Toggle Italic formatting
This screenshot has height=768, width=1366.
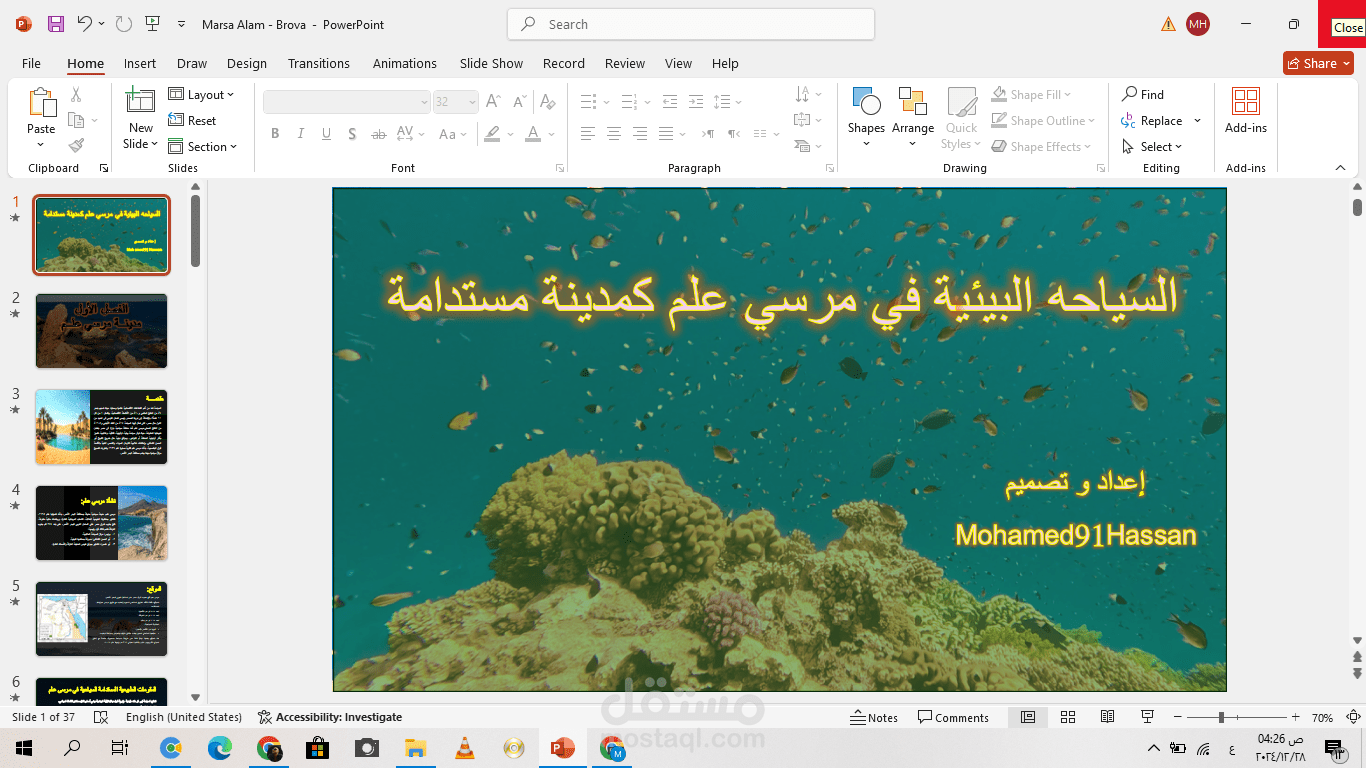[x=301, y=134]
